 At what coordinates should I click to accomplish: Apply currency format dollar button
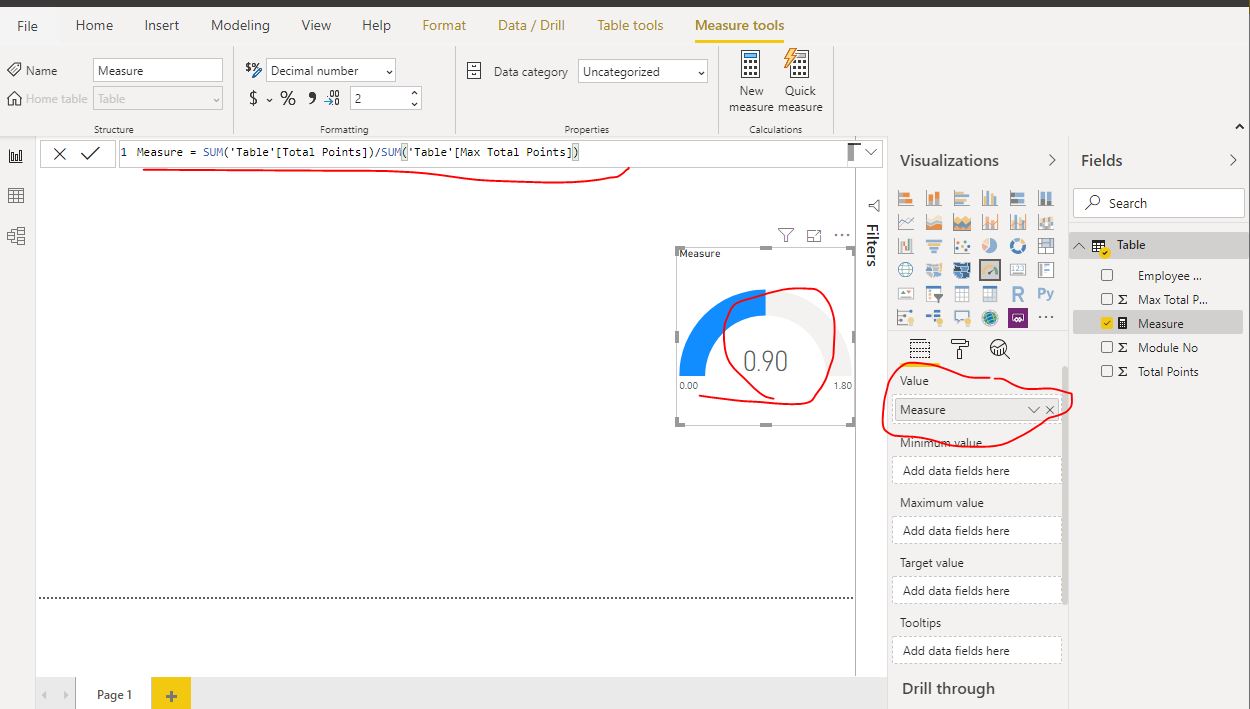click(x=253, y=98)
